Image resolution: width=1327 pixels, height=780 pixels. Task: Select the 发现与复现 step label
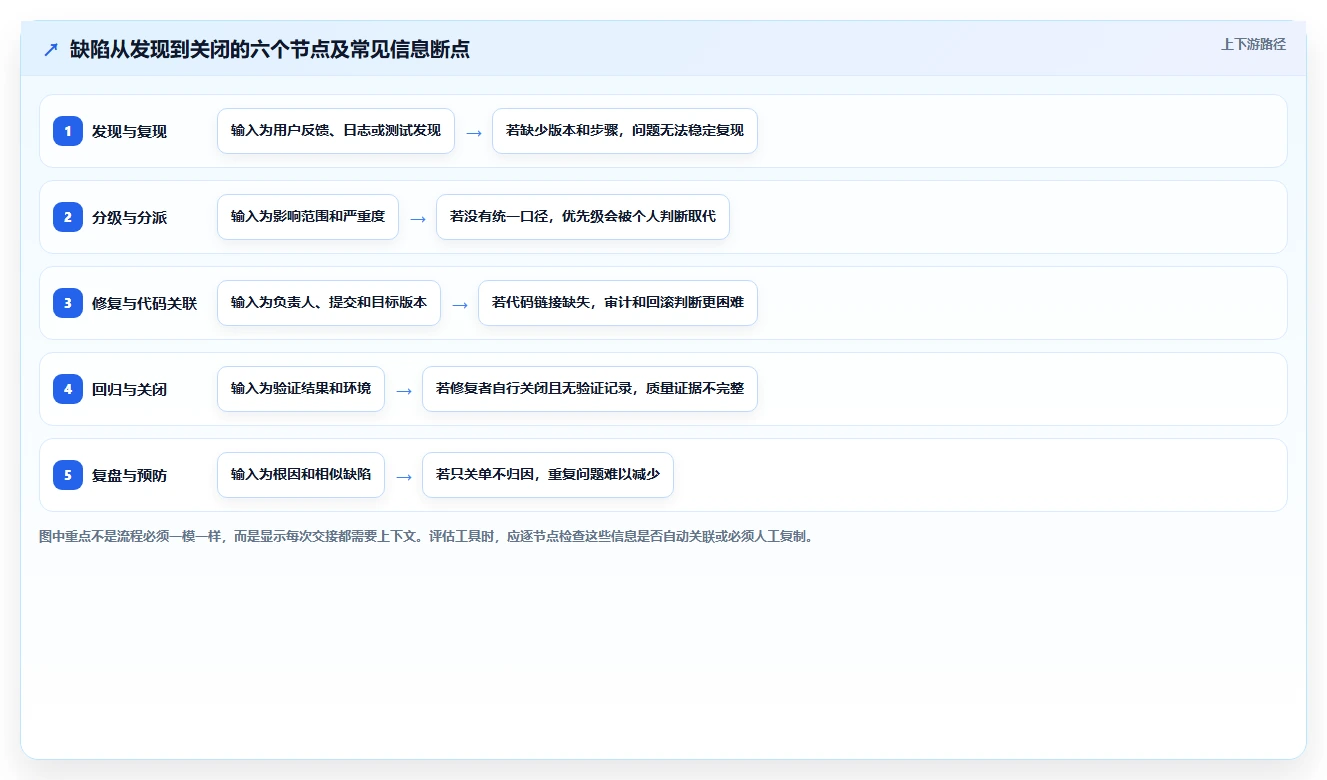130,131
